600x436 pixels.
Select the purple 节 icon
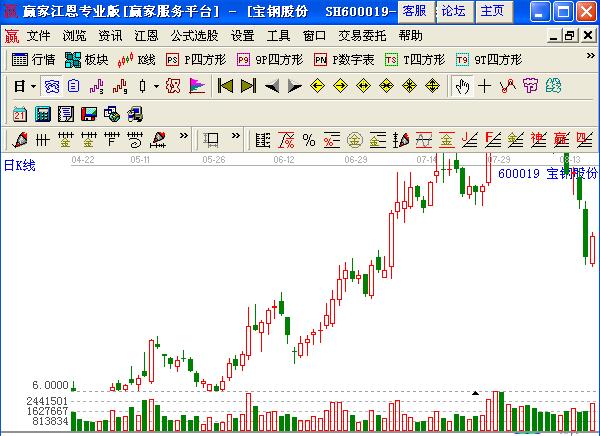point(530,86)
